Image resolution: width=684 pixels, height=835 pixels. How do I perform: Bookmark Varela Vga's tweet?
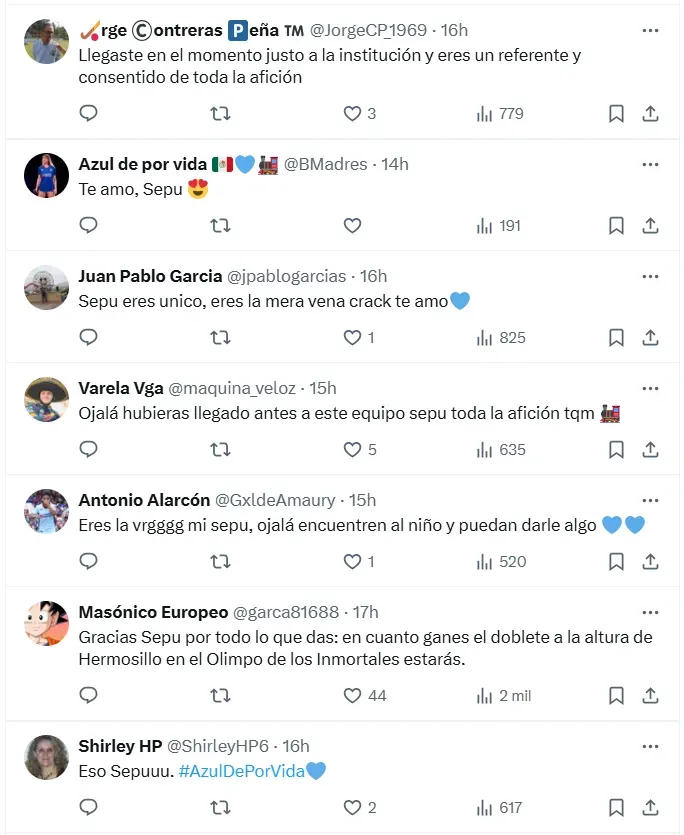[x=616, y=449]
